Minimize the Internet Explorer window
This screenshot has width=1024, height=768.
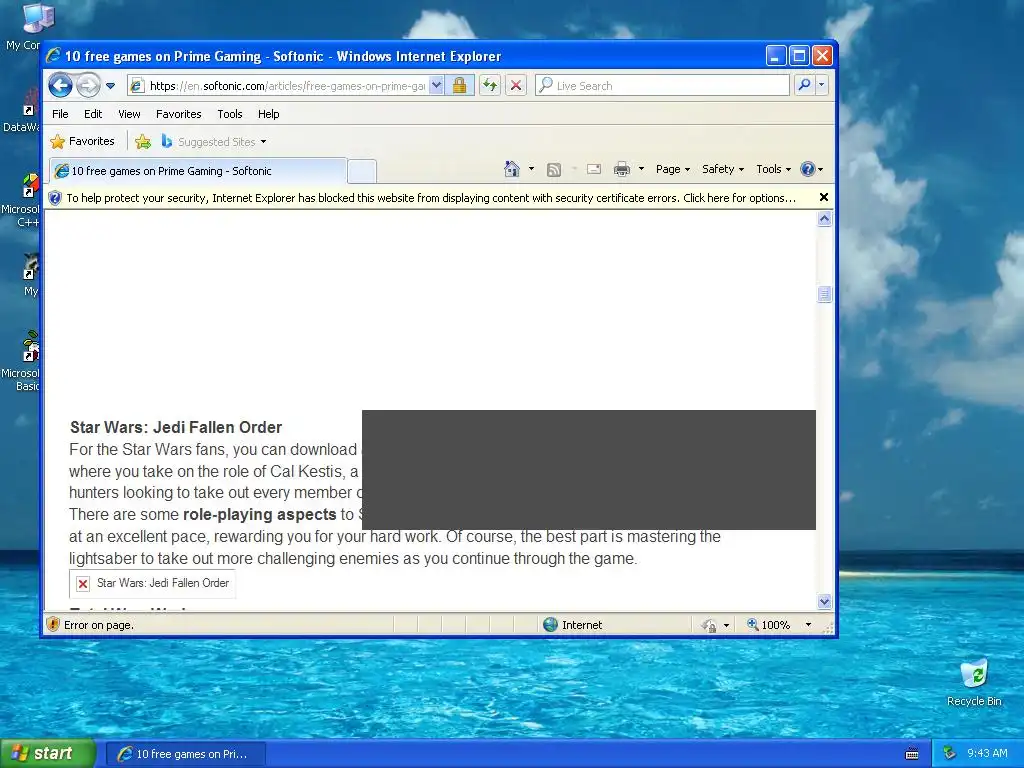click(775, 56)
